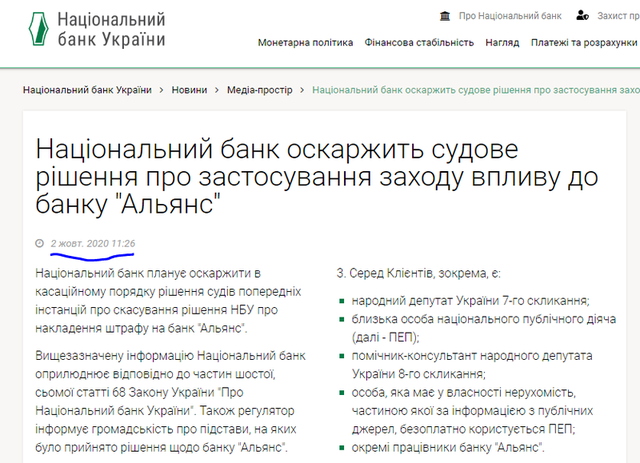Navigate to Медіа-простір breadcrumb
640x463 pixels.
coord(259,90)
